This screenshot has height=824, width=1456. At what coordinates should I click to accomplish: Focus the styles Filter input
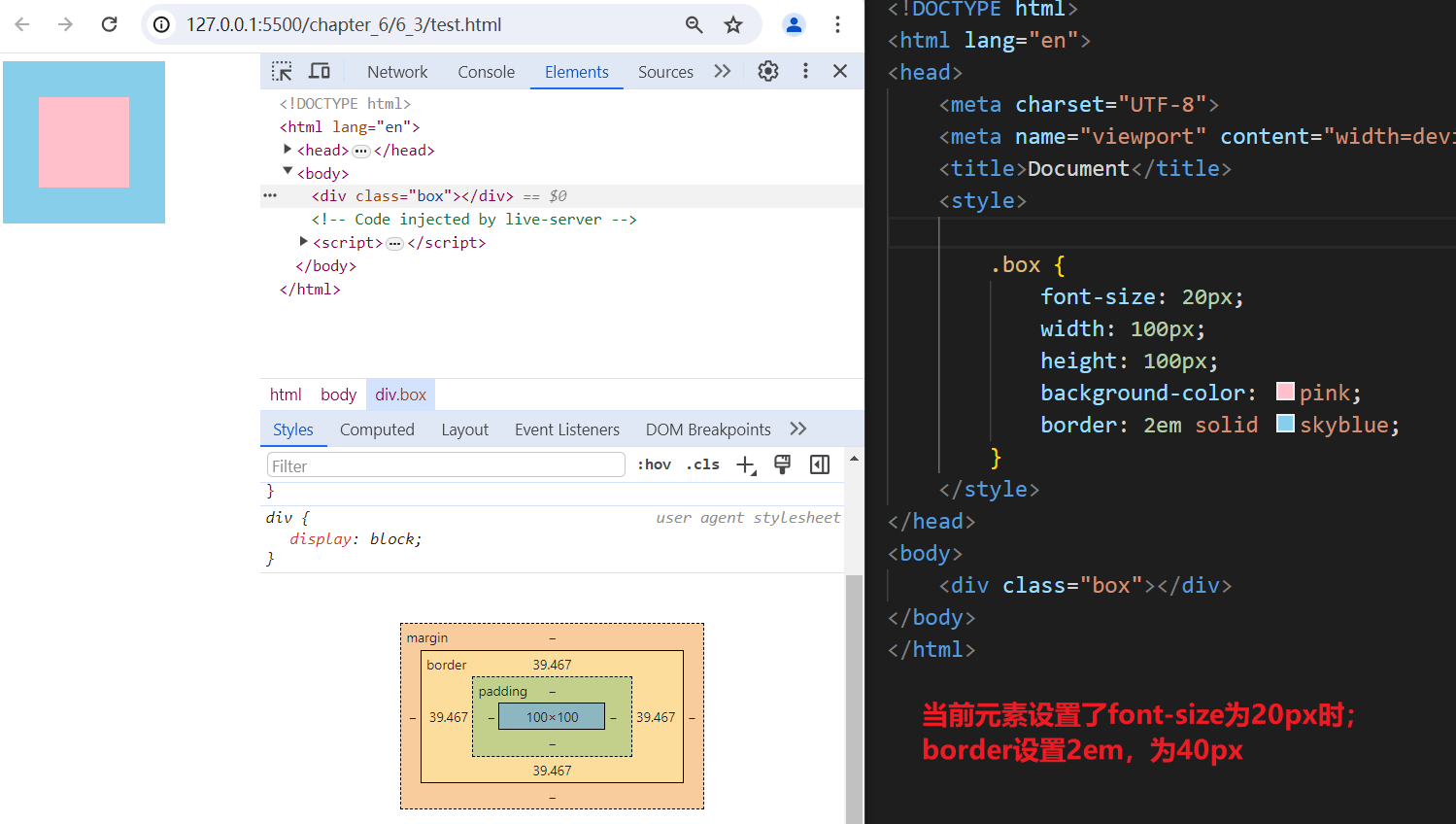coord(446,465)
